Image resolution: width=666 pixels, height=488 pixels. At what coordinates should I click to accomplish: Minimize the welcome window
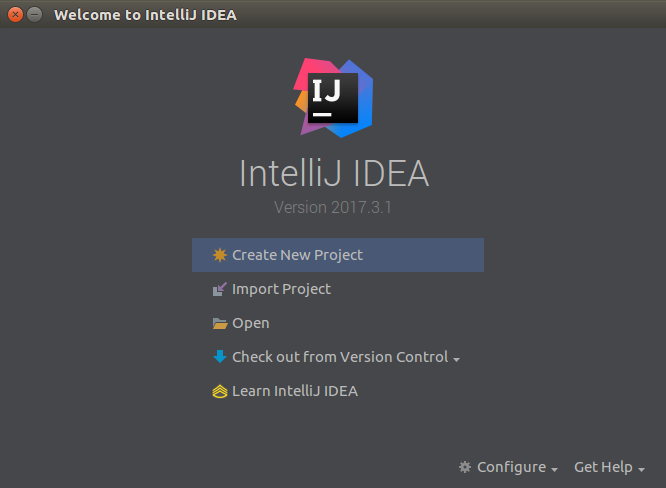pos(34,14)
